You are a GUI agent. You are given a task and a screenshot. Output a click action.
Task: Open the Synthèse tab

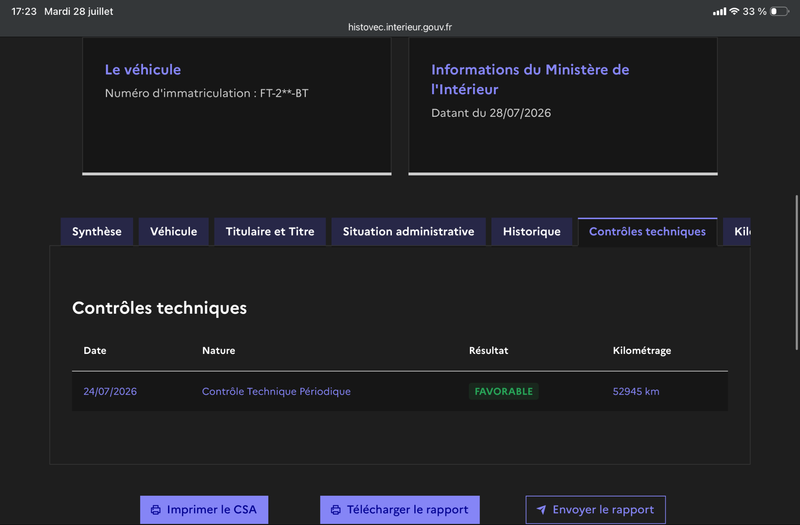coord(97,232)
